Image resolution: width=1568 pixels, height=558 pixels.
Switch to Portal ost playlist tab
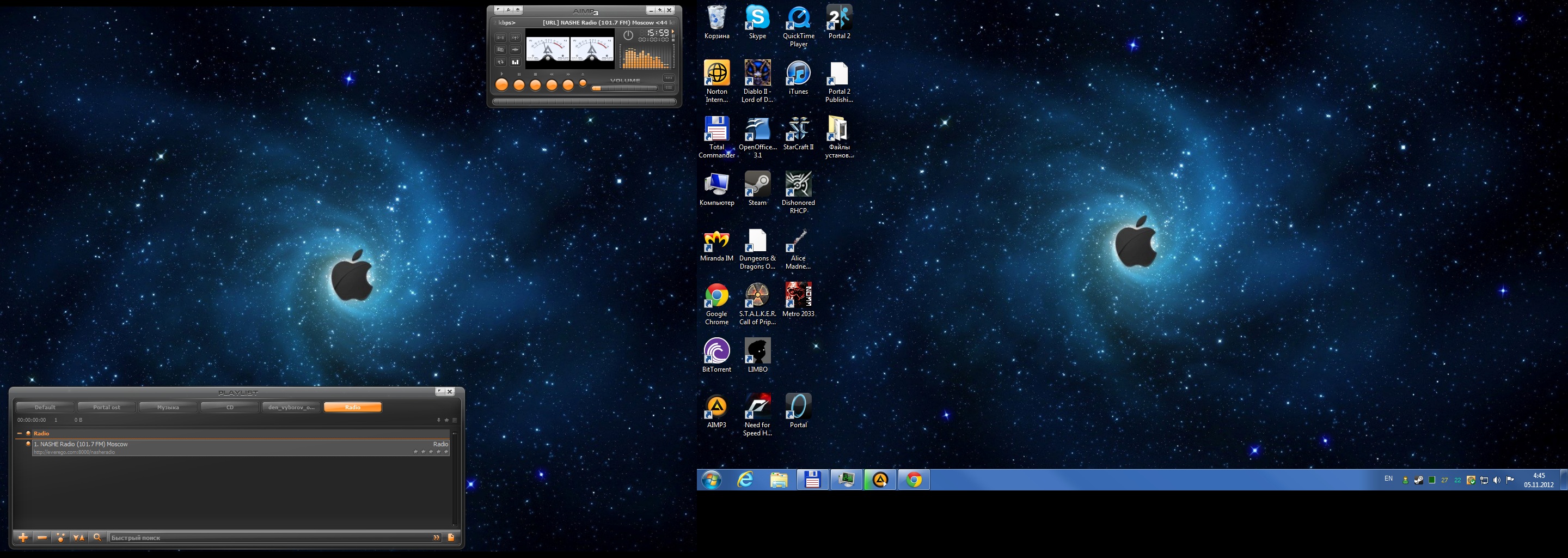click(x=107, y=408)
